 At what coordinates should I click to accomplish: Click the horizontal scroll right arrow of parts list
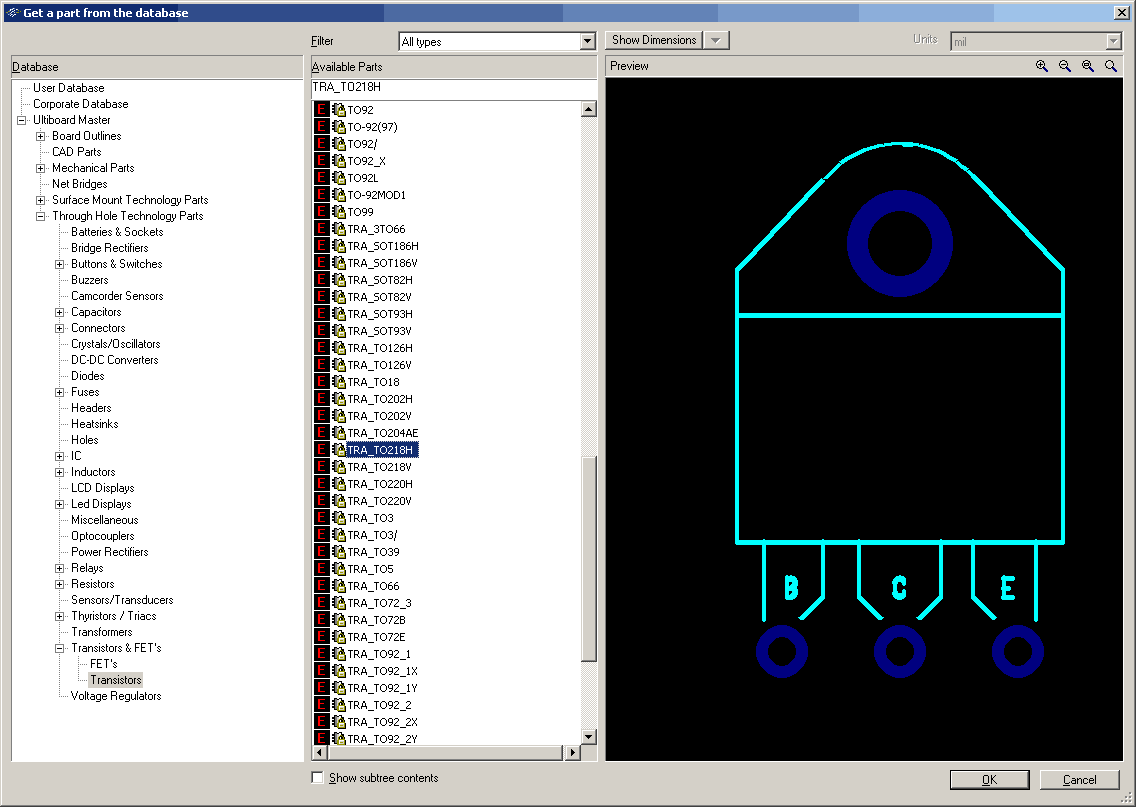[x=572, y=753]
